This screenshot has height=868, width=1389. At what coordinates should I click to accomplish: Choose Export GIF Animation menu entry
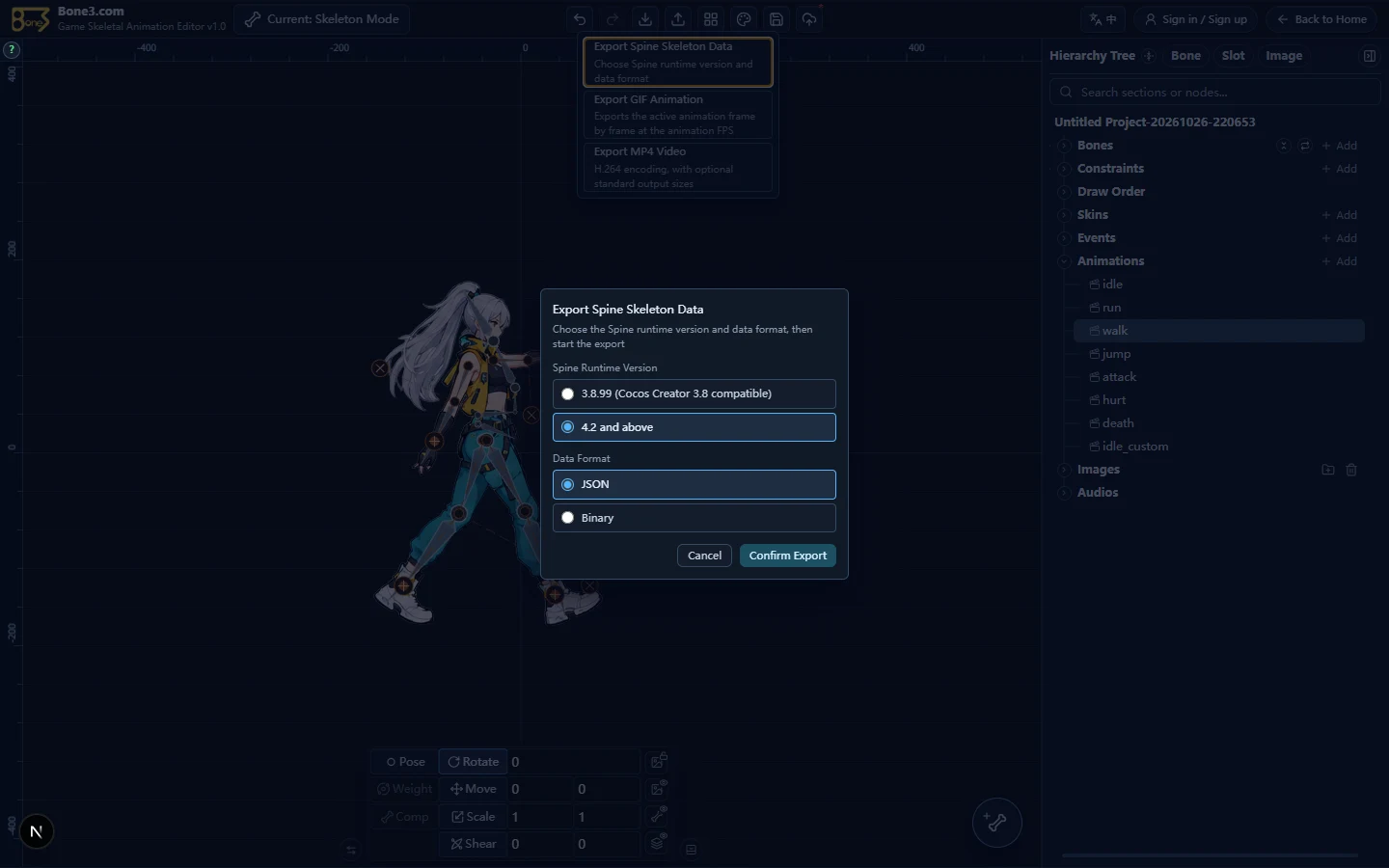[677, 115]
